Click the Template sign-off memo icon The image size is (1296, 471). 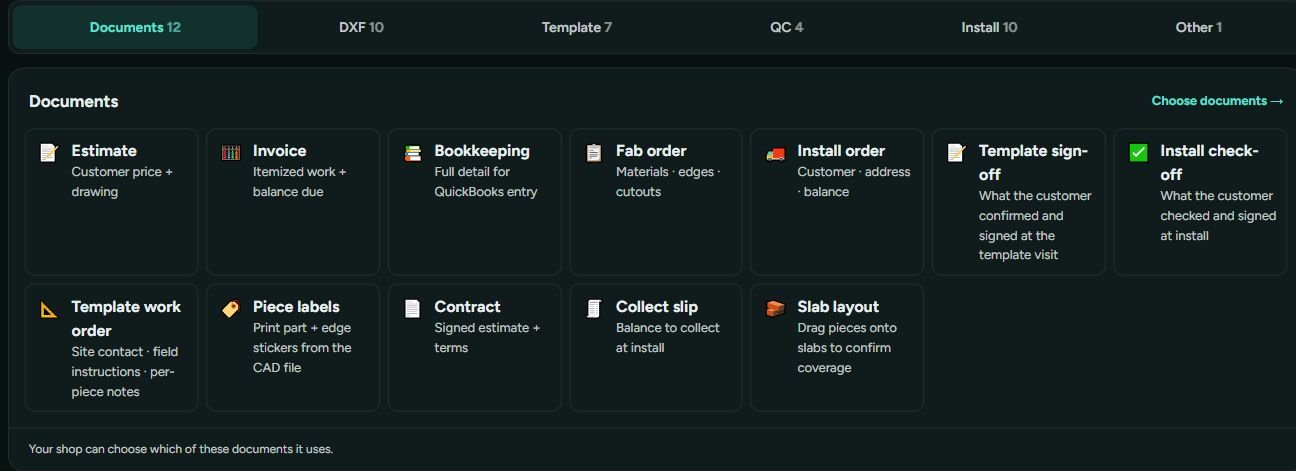[x=957, y=153]
